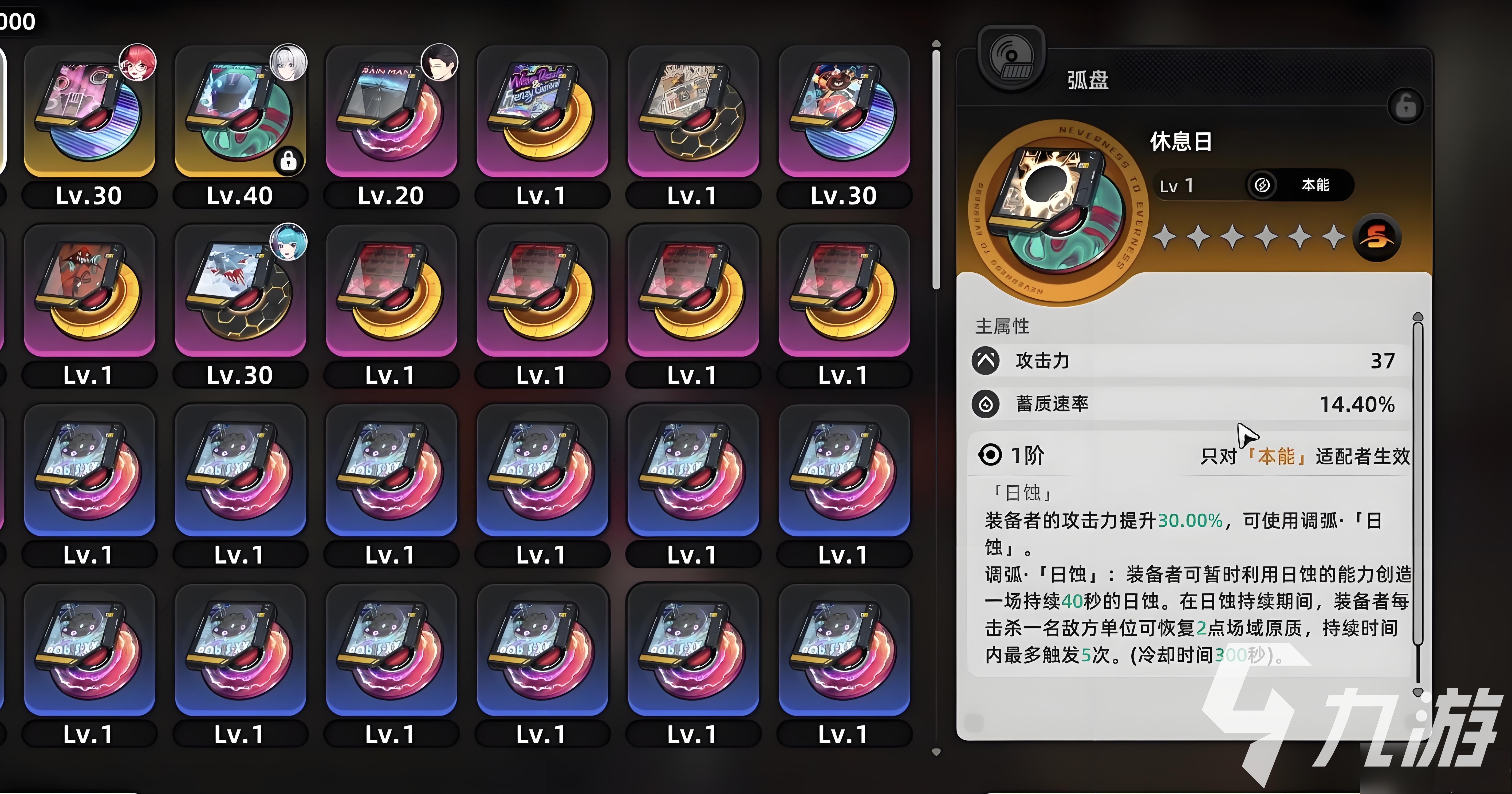
Task: Click the 本能 attribute type icon
Action: [1262, 185]
